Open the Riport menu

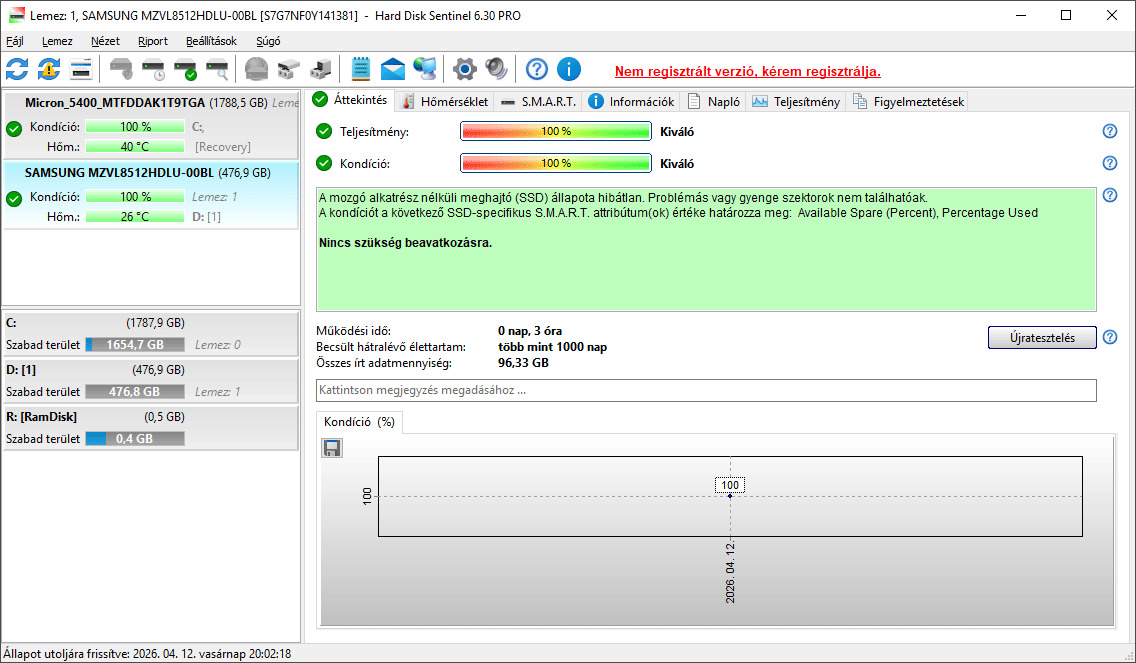click(153, 41)
